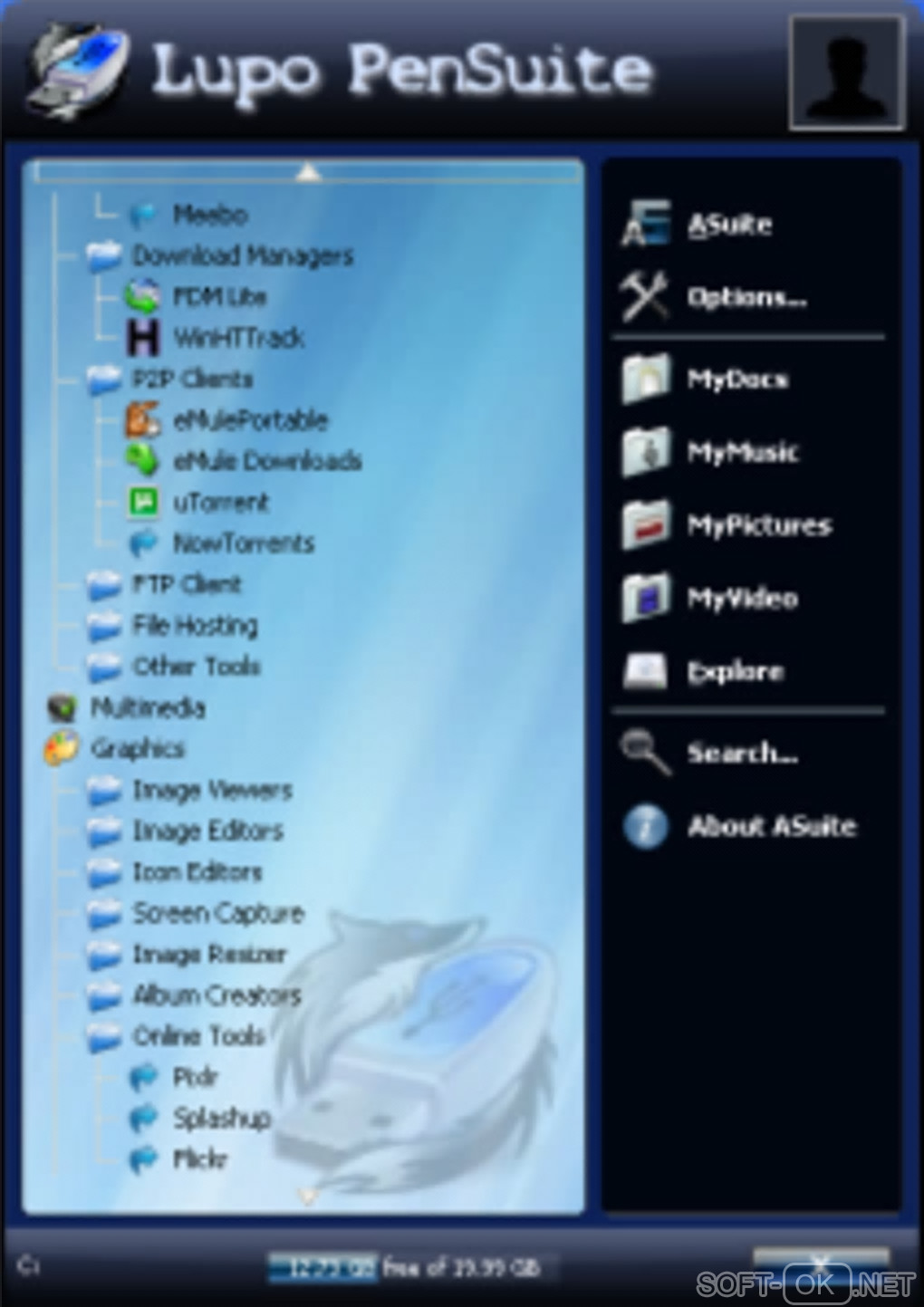Screen dimensions: 924x1307
Task: Expand the File Hosting folder
Action: pos(104,625)
